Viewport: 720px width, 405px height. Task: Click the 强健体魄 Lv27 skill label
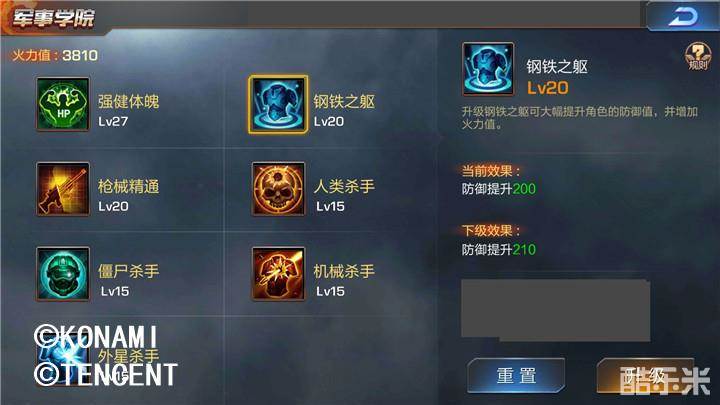[129, 111]
